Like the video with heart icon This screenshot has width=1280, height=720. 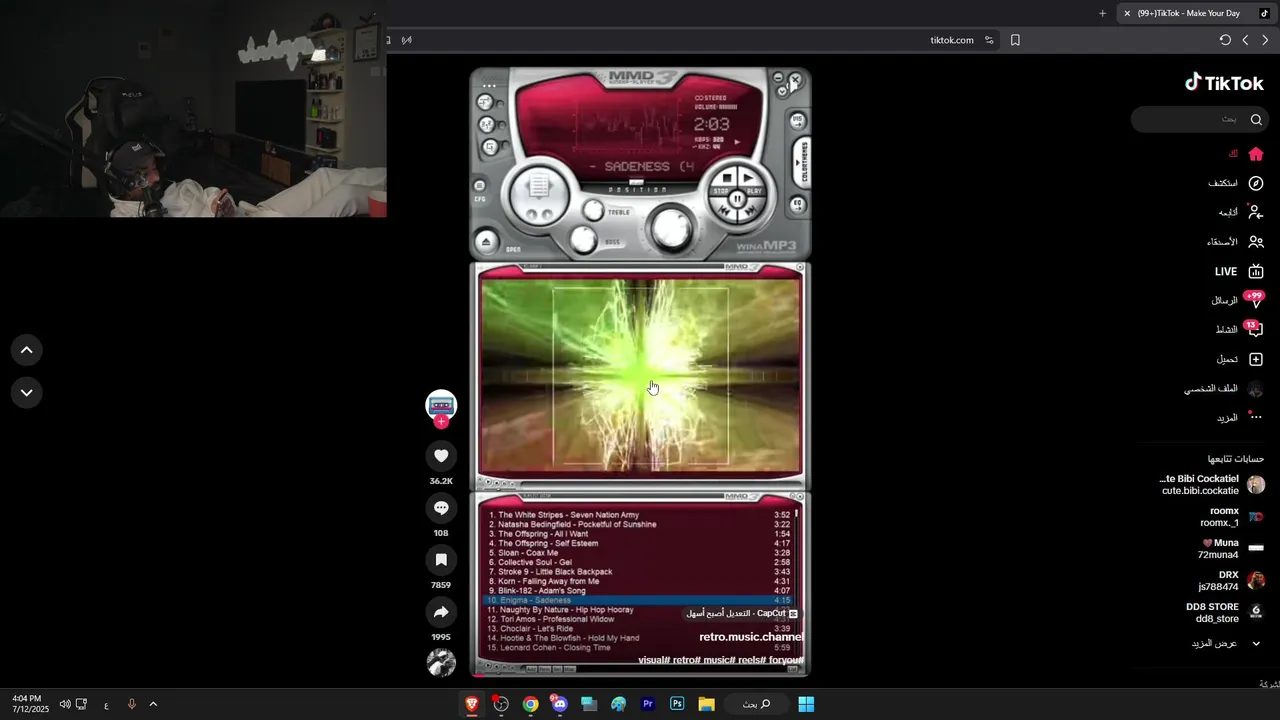tap(441, 456)
